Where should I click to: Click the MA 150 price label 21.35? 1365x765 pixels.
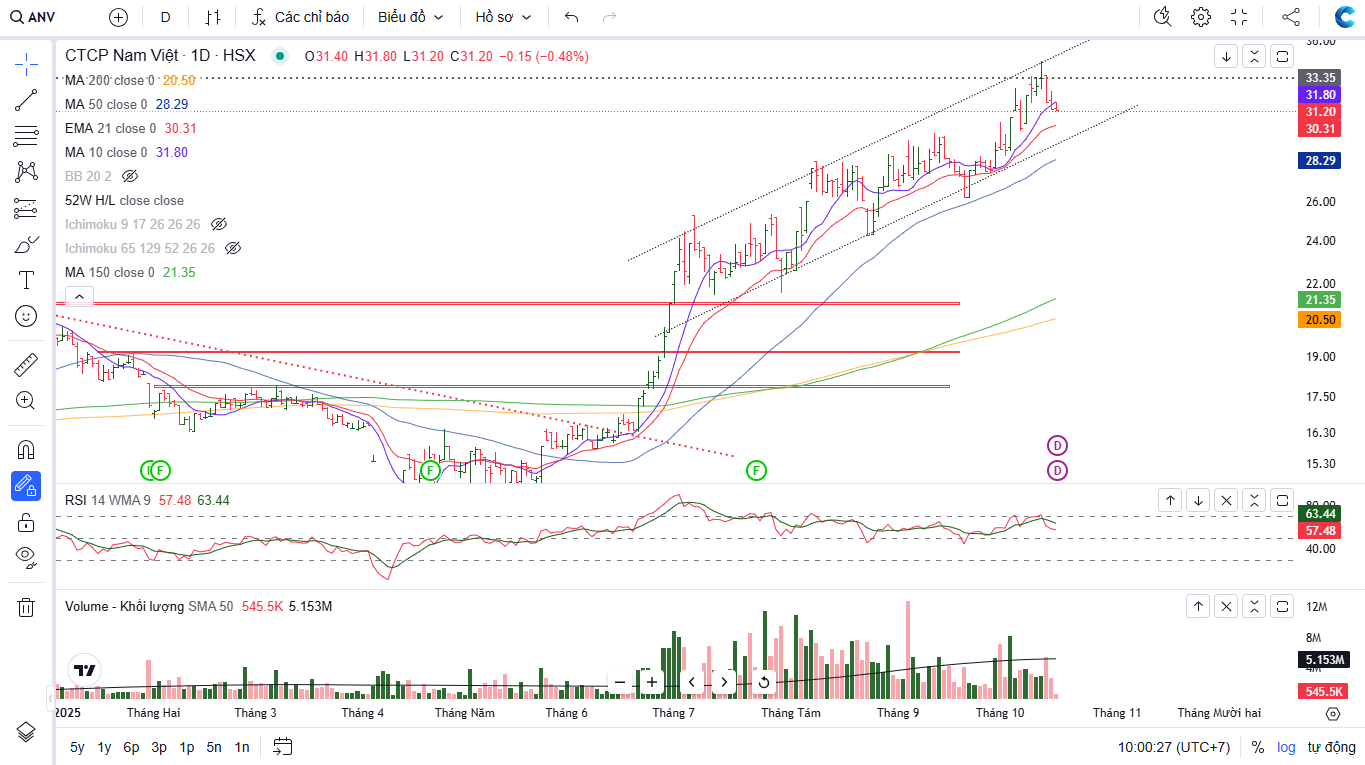(1320, 299)
